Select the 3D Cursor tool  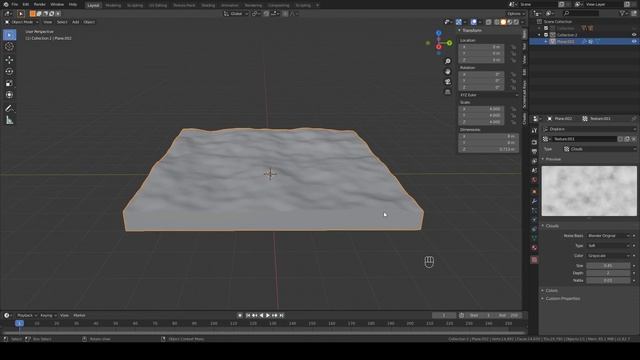point(9,47)
